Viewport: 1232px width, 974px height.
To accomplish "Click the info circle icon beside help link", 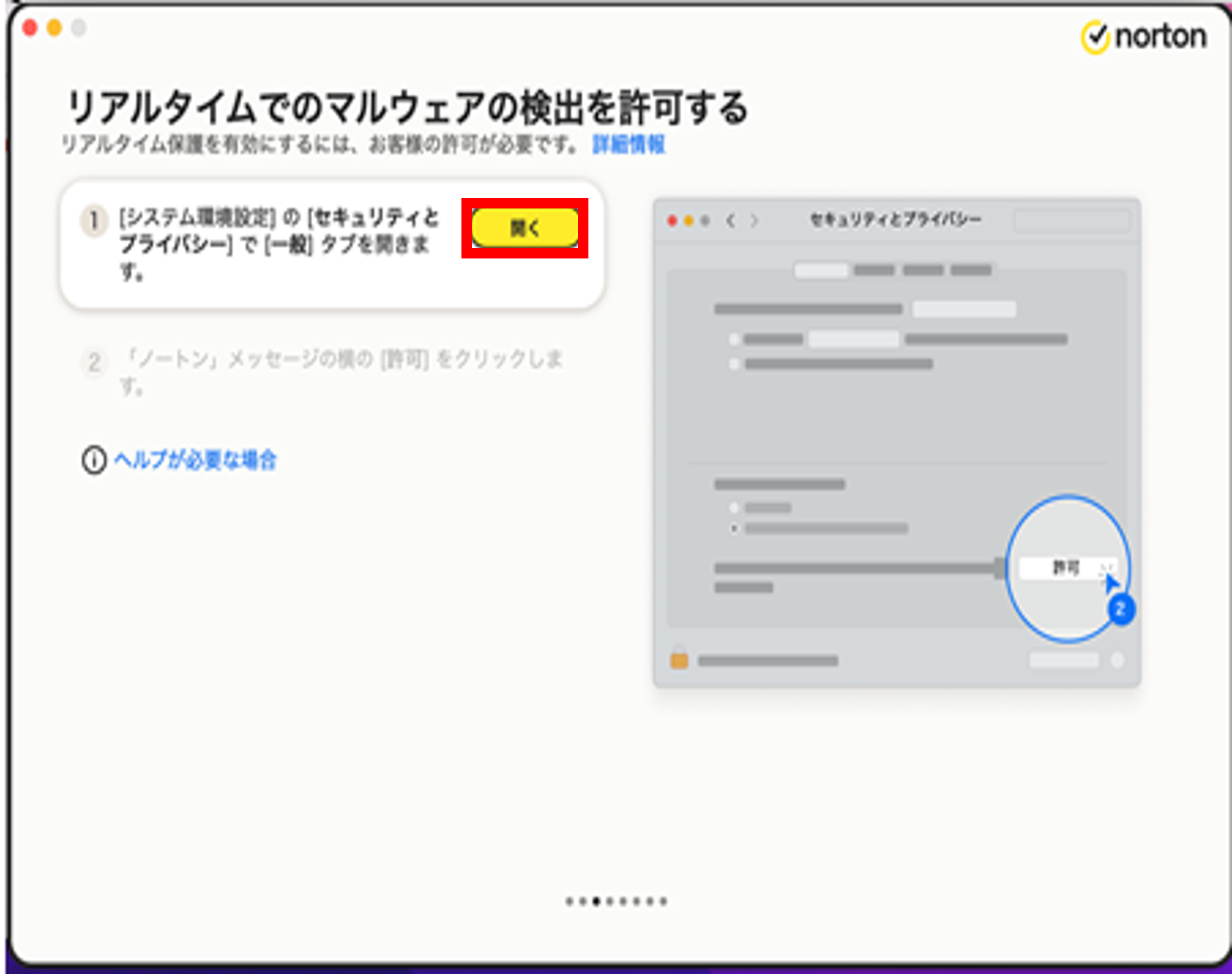I will click(94, 460).
